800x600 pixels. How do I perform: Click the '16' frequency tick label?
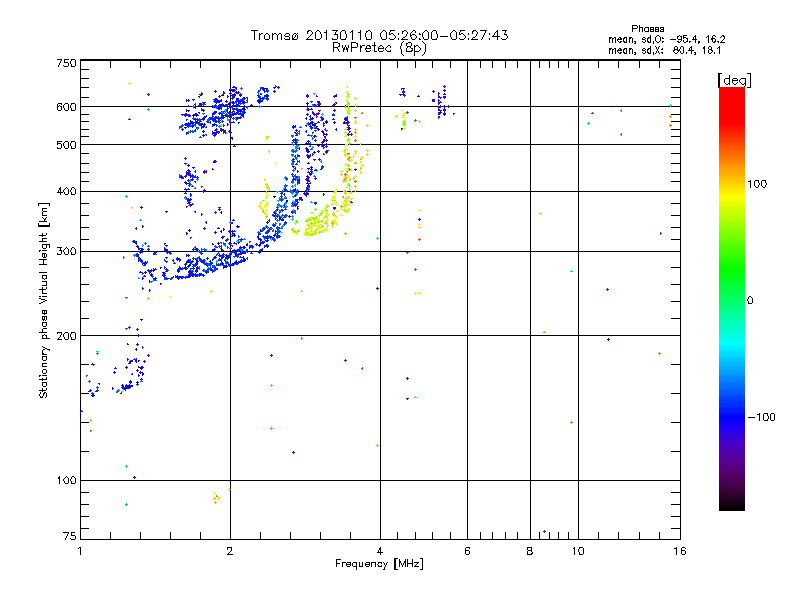click(x=680, y=551)
